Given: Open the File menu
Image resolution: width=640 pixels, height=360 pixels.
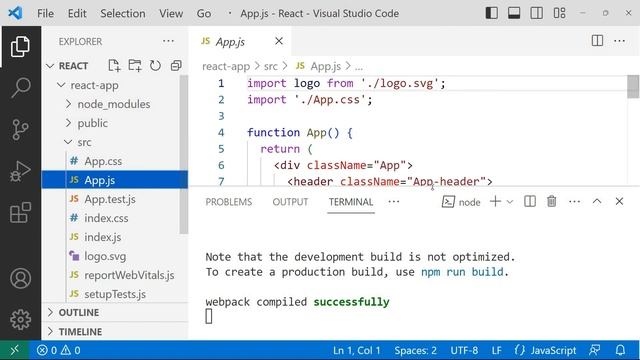Looking at the screenshot, I should coord(45,13).
